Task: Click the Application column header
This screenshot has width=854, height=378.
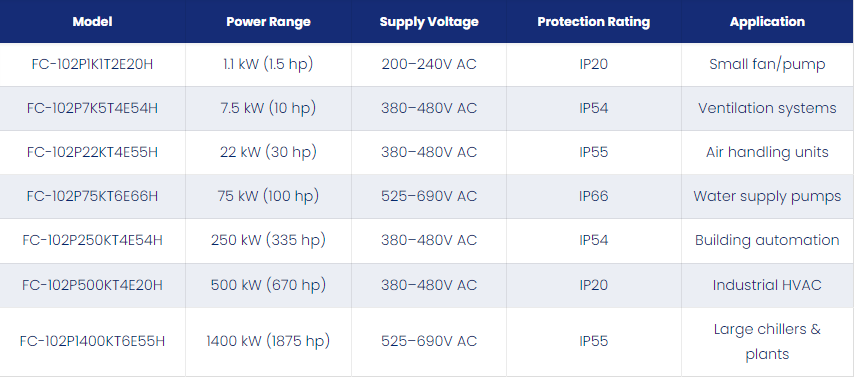Action: (x=767, y=22)
